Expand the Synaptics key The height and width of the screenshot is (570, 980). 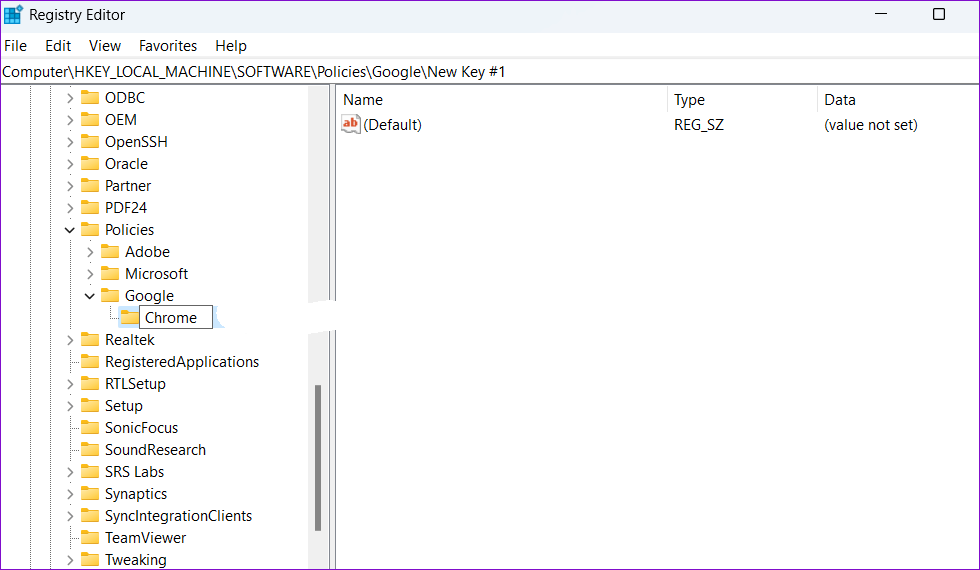pyautogui.click(x=70, y=494)
